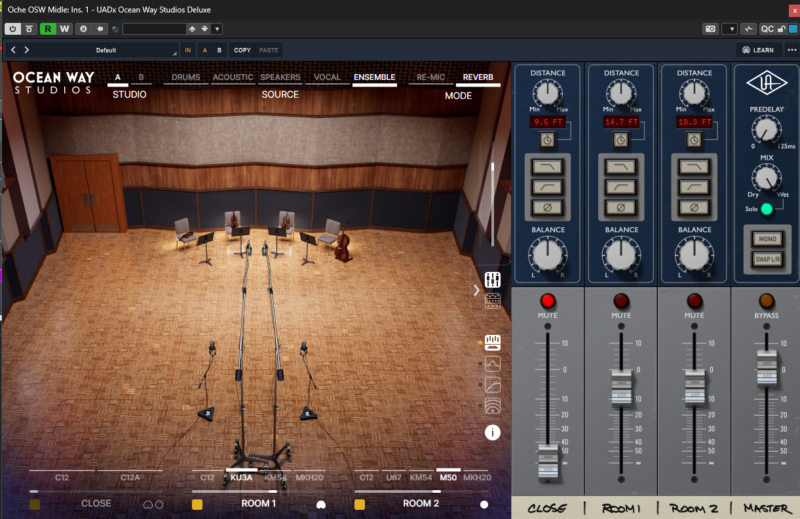This screenshot has height=519, width=800.
Task: Select Studio A tab
Action: click(118, 78)
